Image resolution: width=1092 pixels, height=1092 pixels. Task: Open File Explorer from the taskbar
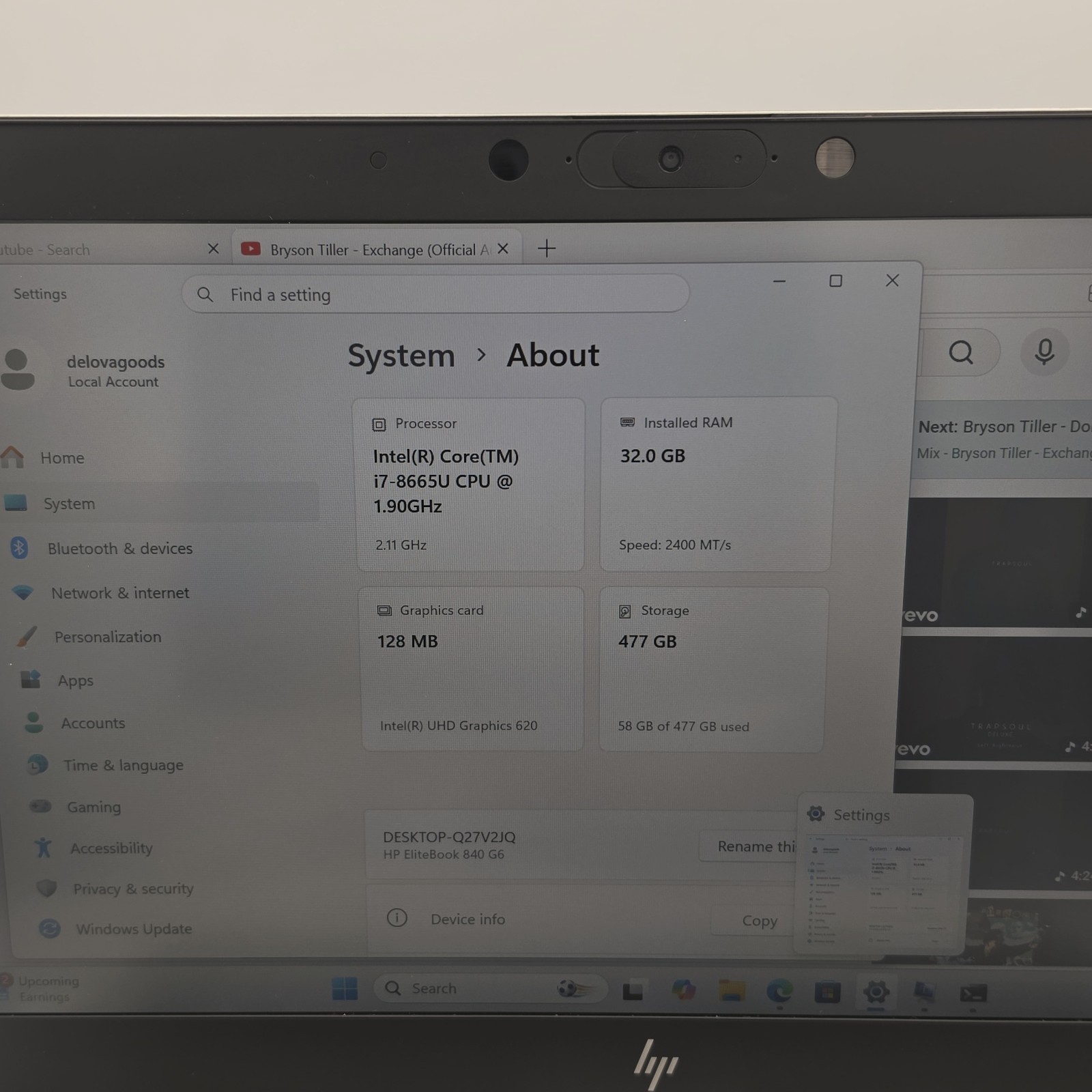(732, 990)
